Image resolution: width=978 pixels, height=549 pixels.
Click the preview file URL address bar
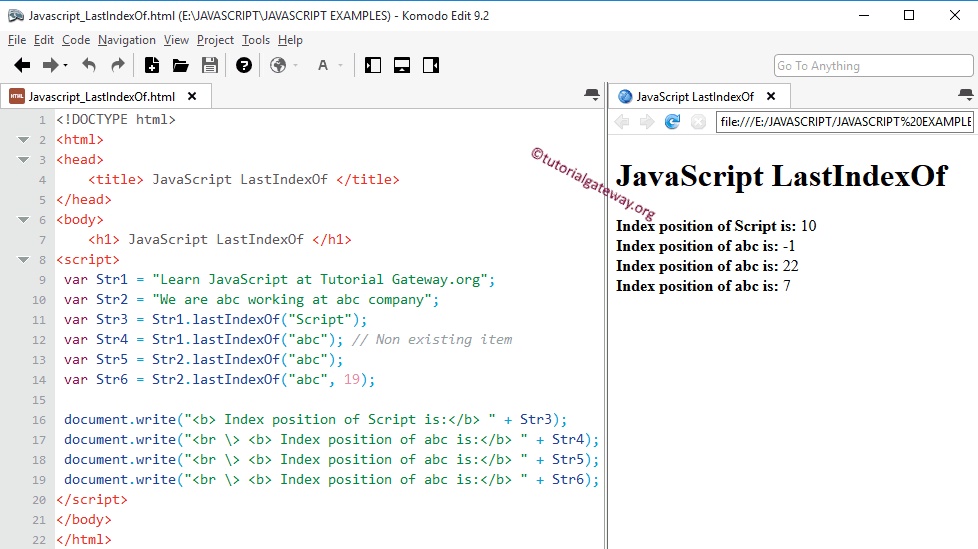point(844,122)
